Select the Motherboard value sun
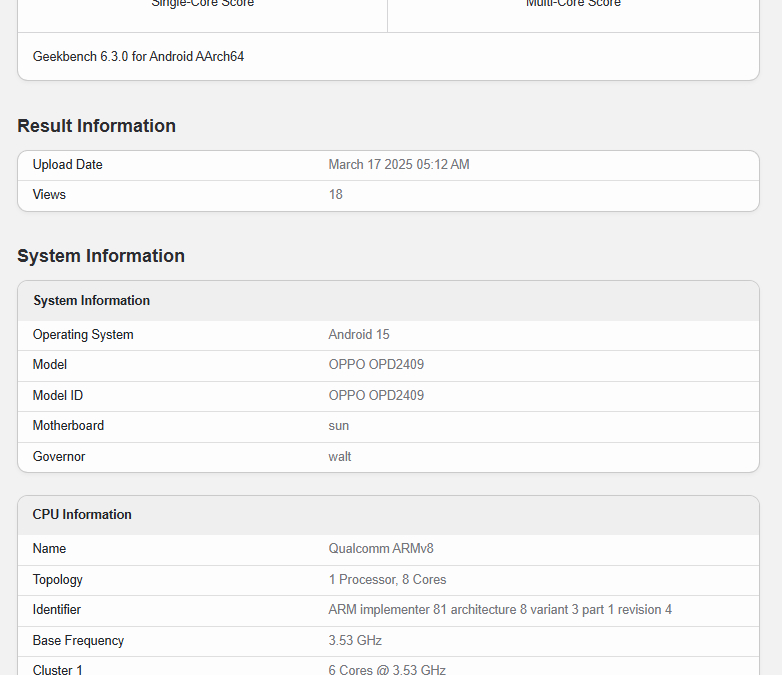 (x=338, y=426)
